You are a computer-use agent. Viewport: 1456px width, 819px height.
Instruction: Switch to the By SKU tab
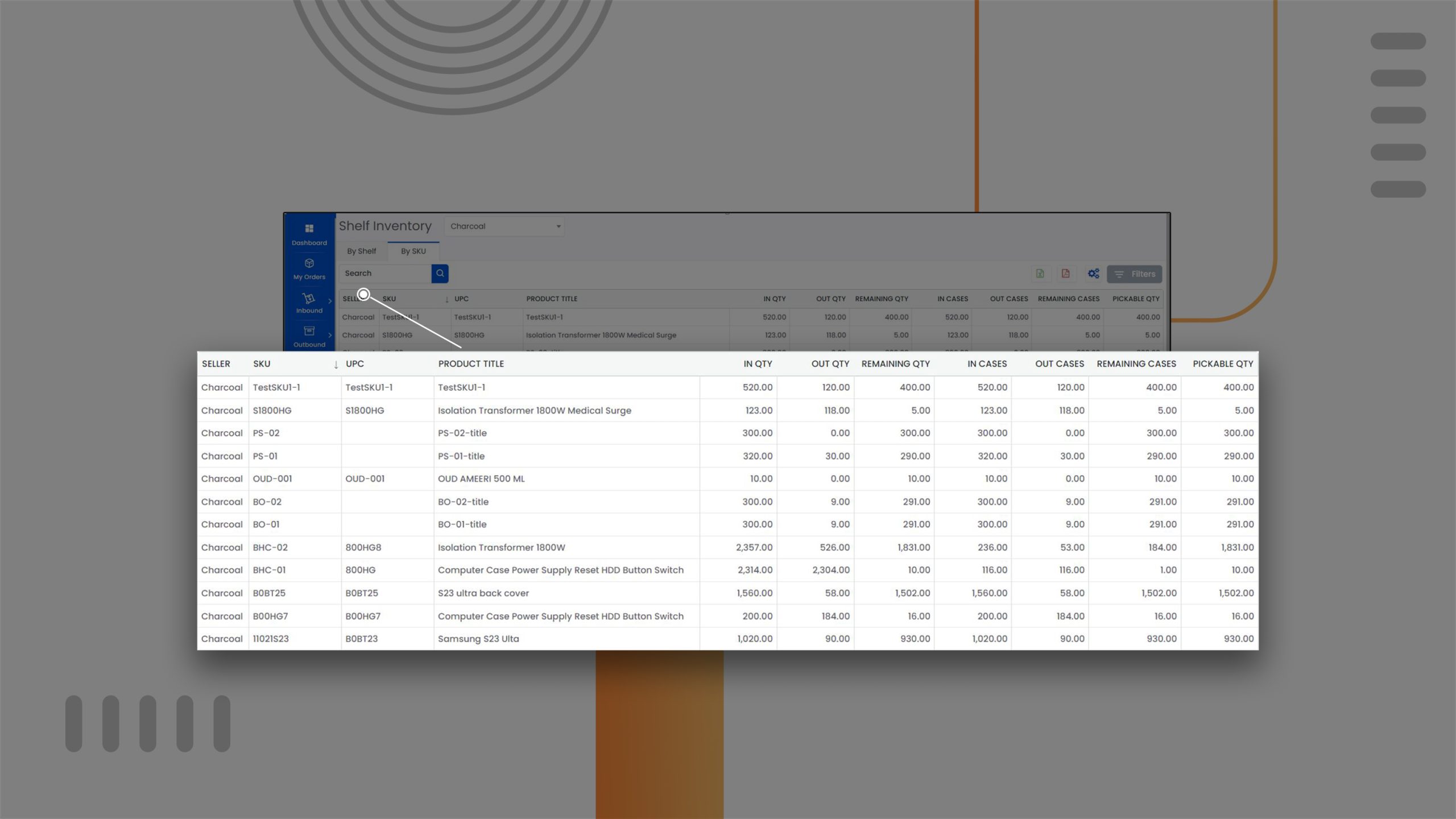[413, 251]
